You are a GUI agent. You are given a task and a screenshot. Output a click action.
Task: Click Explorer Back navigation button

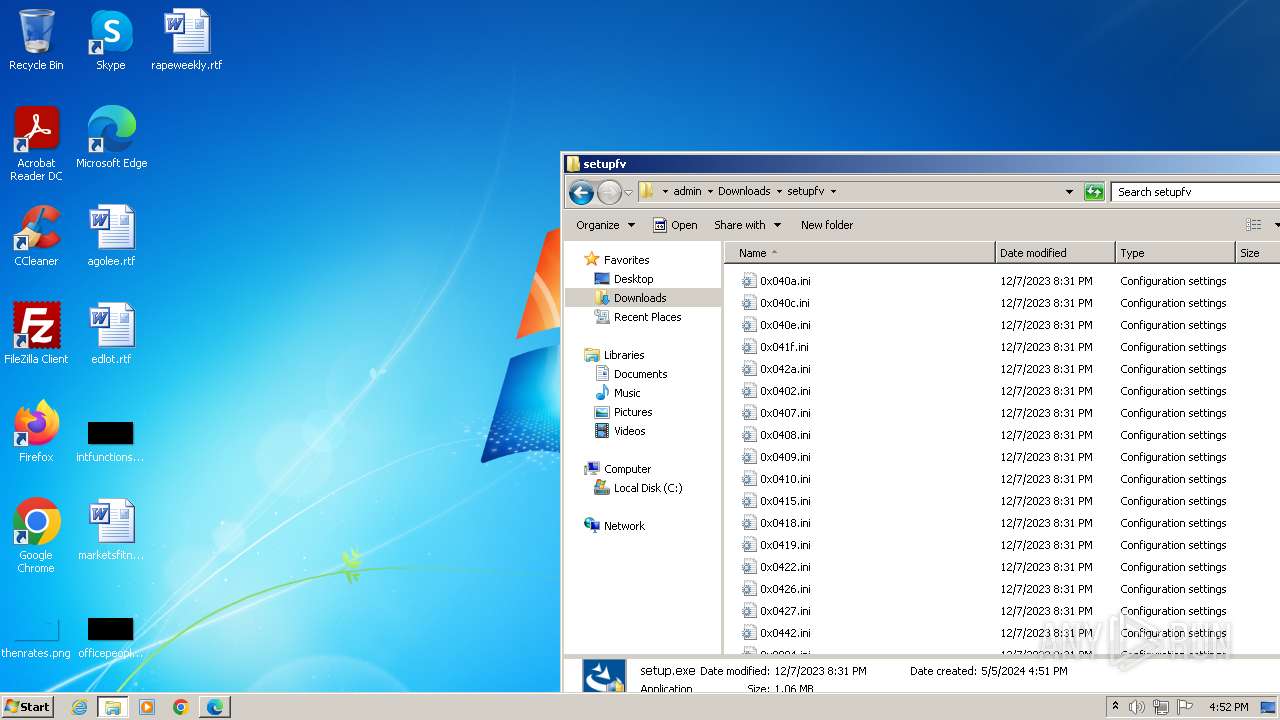coord(581,192)
